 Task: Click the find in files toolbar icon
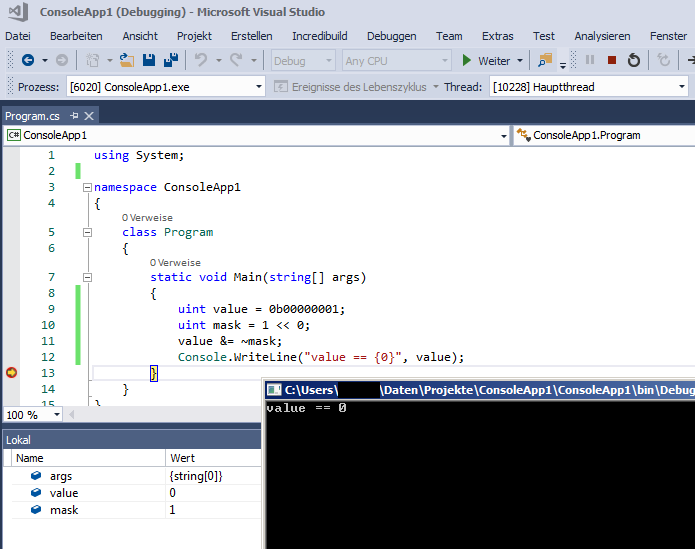point(545,60)
